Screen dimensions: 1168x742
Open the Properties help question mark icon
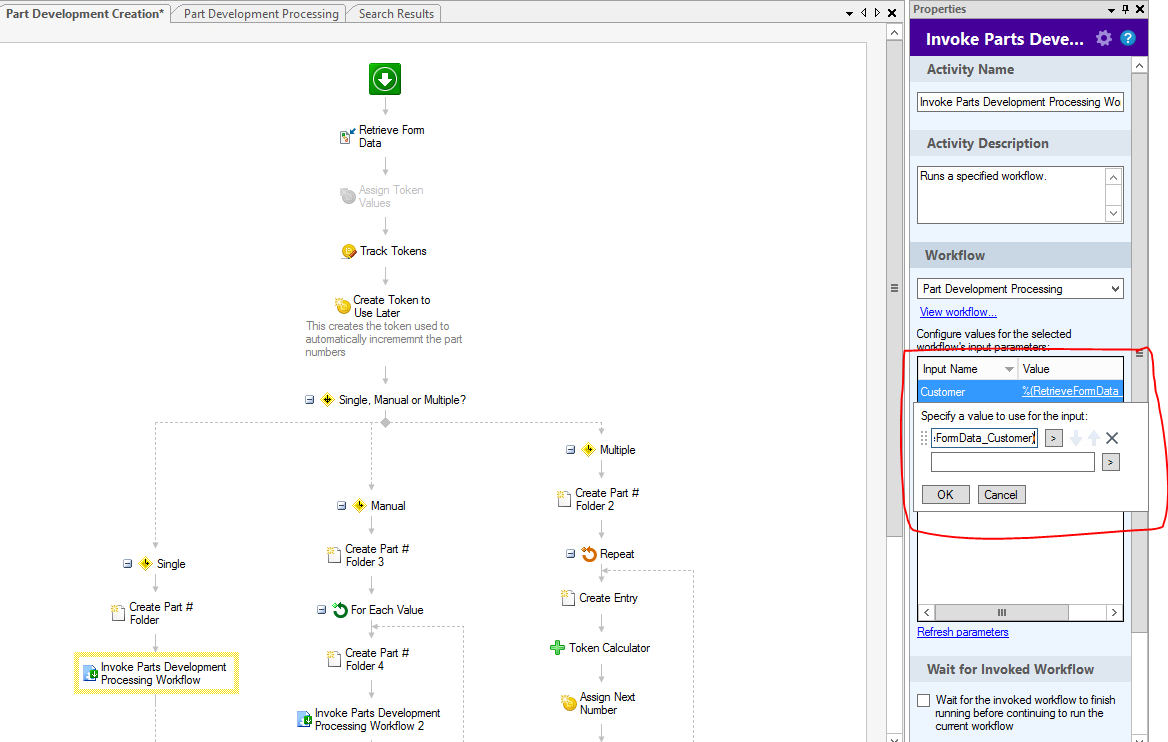pyautogui.click(x=1128, y=39)
